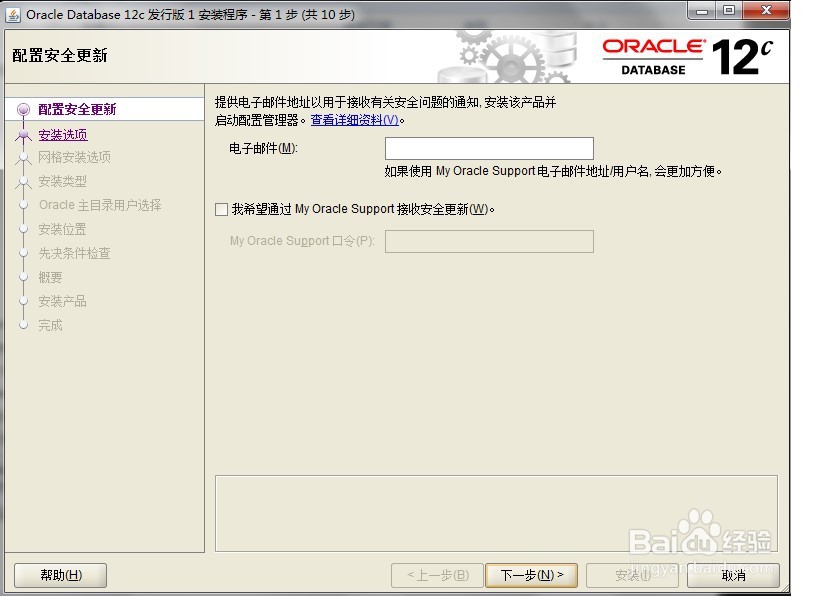The image size is (819, 596).
Task: Click the 帮助(H) button
Action: tap(61, 575)
